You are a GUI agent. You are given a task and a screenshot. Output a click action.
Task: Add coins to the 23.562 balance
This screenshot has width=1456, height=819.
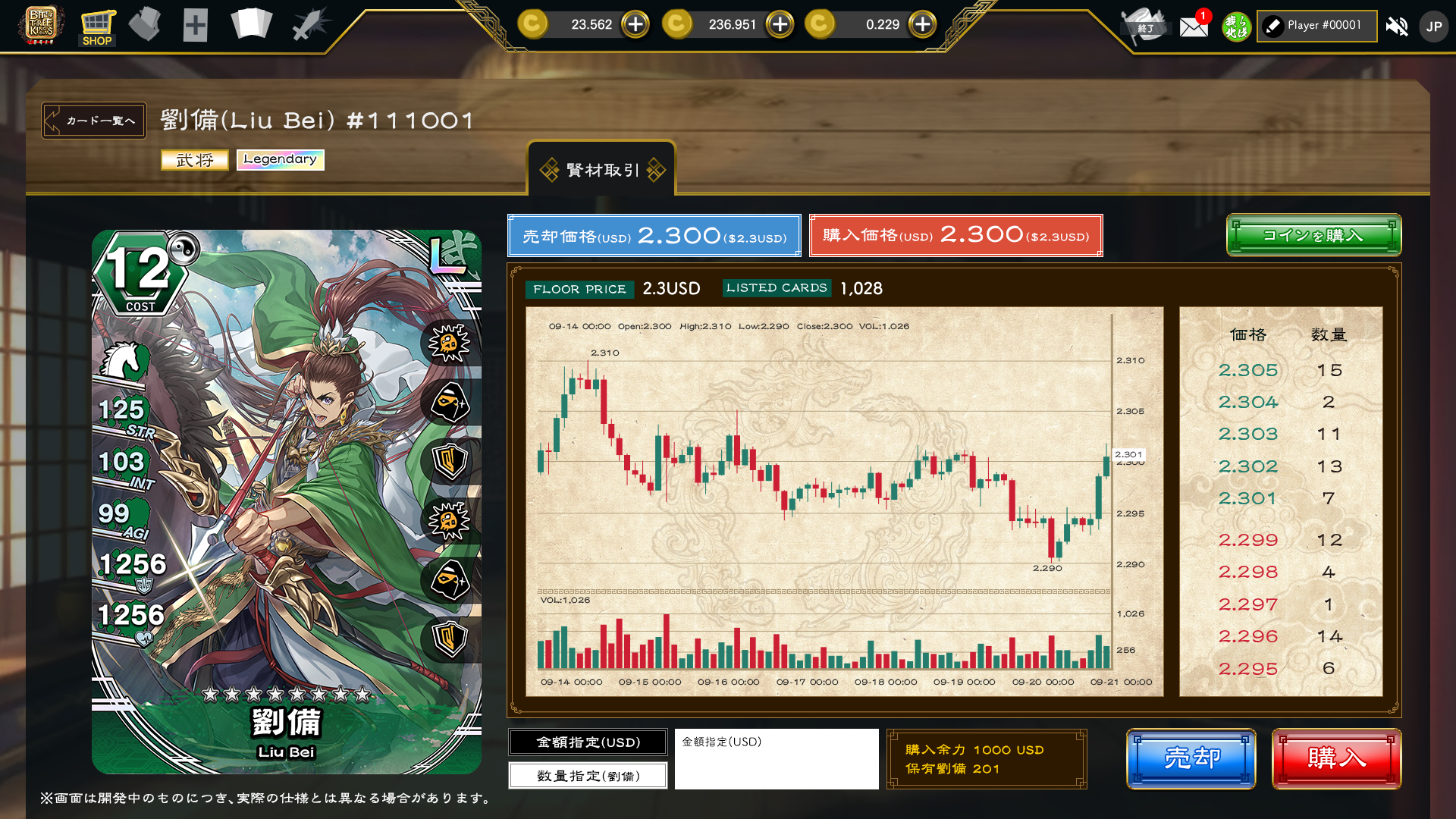(635, 24)
